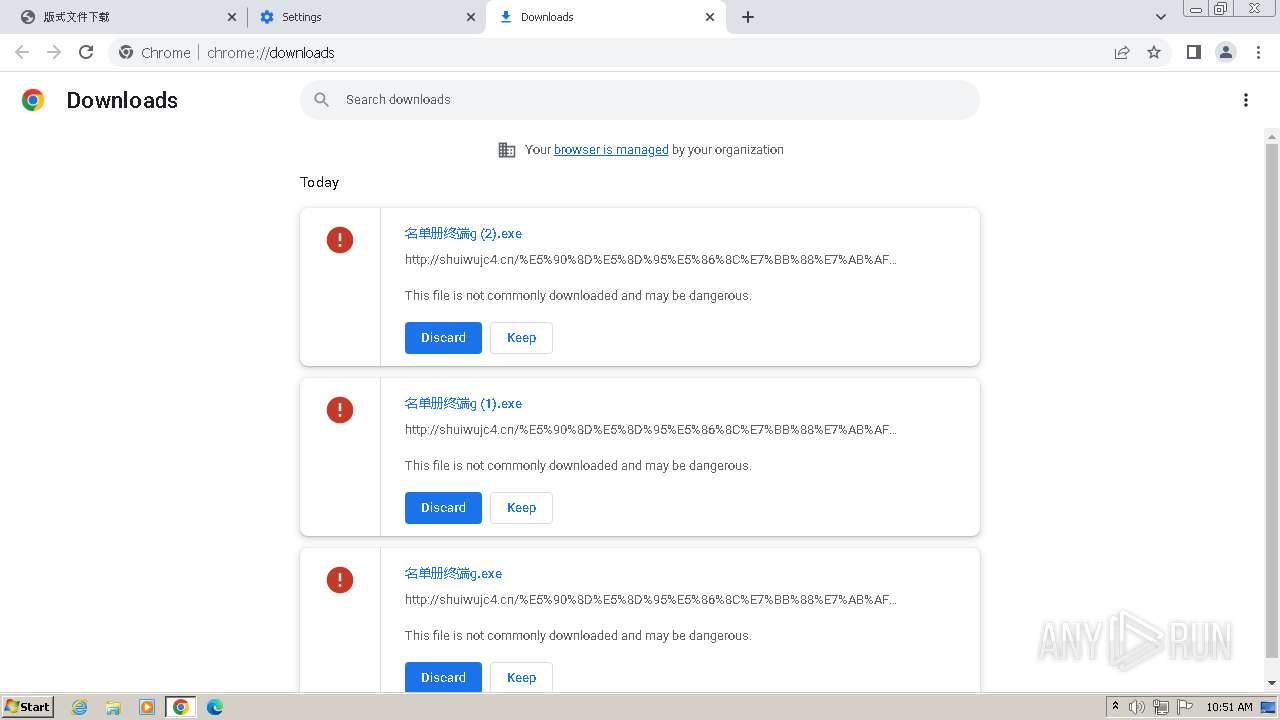Click file name 名单册终端g (1).exe
This screenshot has width=1280, height=720.
tap(463, 404)
